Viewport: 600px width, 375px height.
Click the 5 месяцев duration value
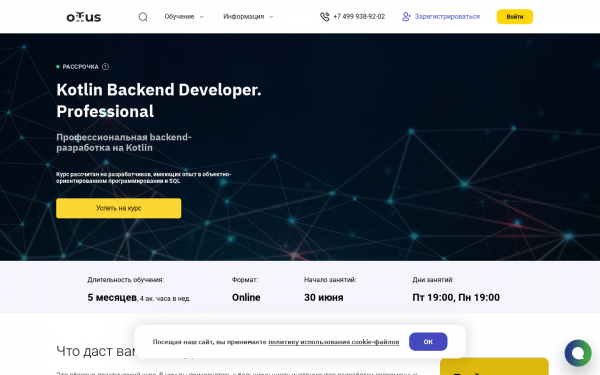coord(112,297)
